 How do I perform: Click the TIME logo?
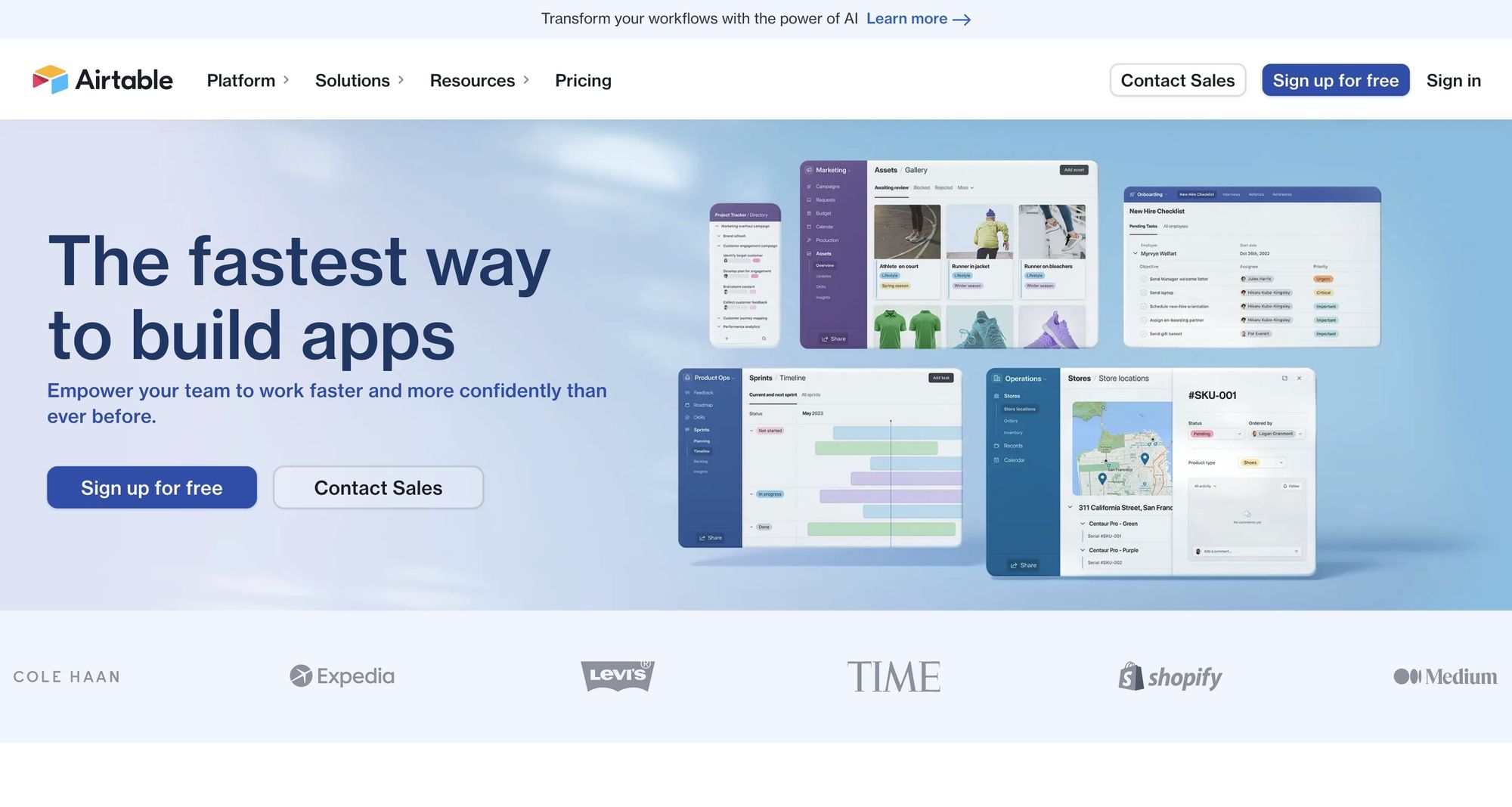894,676
